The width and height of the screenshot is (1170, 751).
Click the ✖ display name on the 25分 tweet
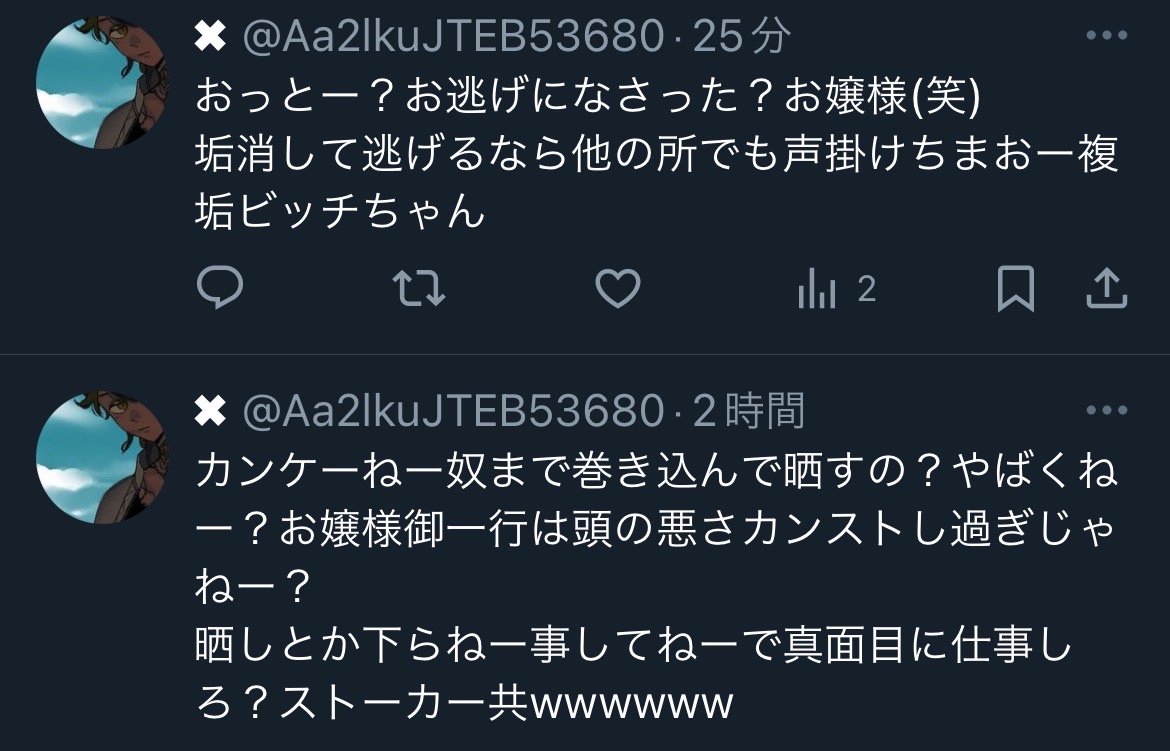pyautogui.click(x=210, y=36)
